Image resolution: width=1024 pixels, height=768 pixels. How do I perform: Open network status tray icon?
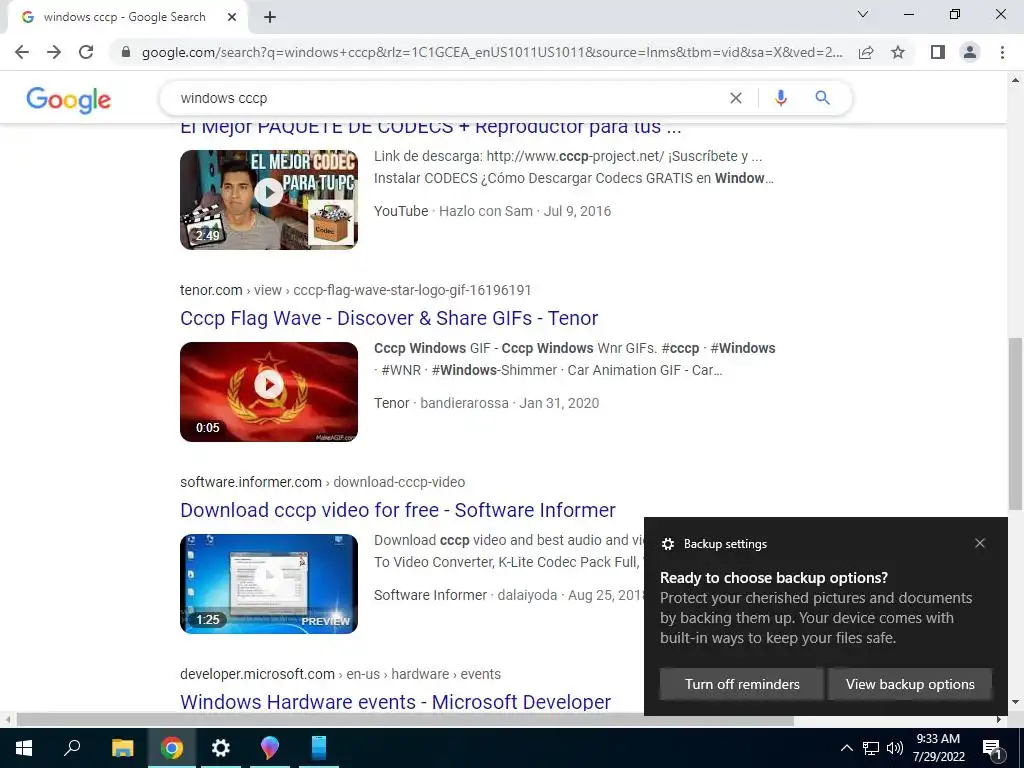coord(871,748)
